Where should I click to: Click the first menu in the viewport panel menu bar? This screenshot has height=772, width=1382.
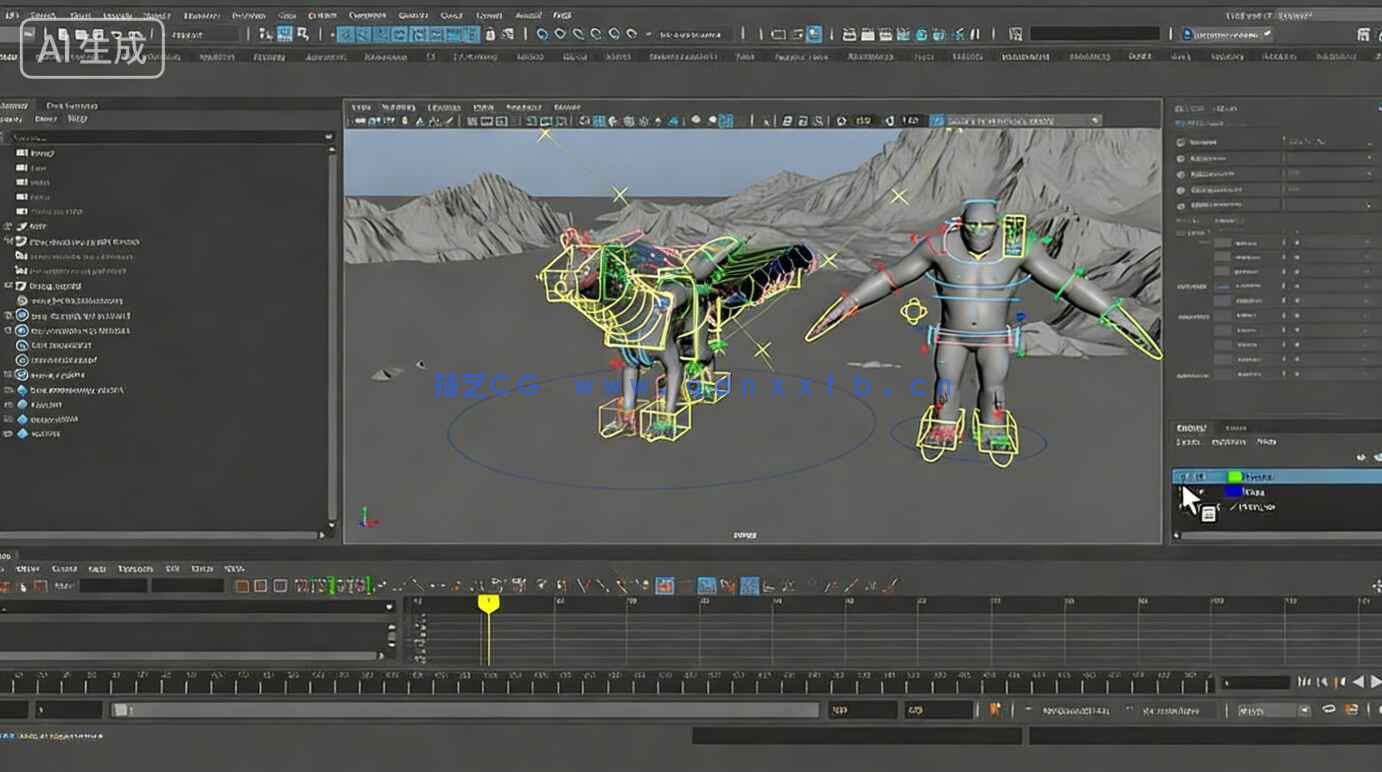click(x=361, y=107)
